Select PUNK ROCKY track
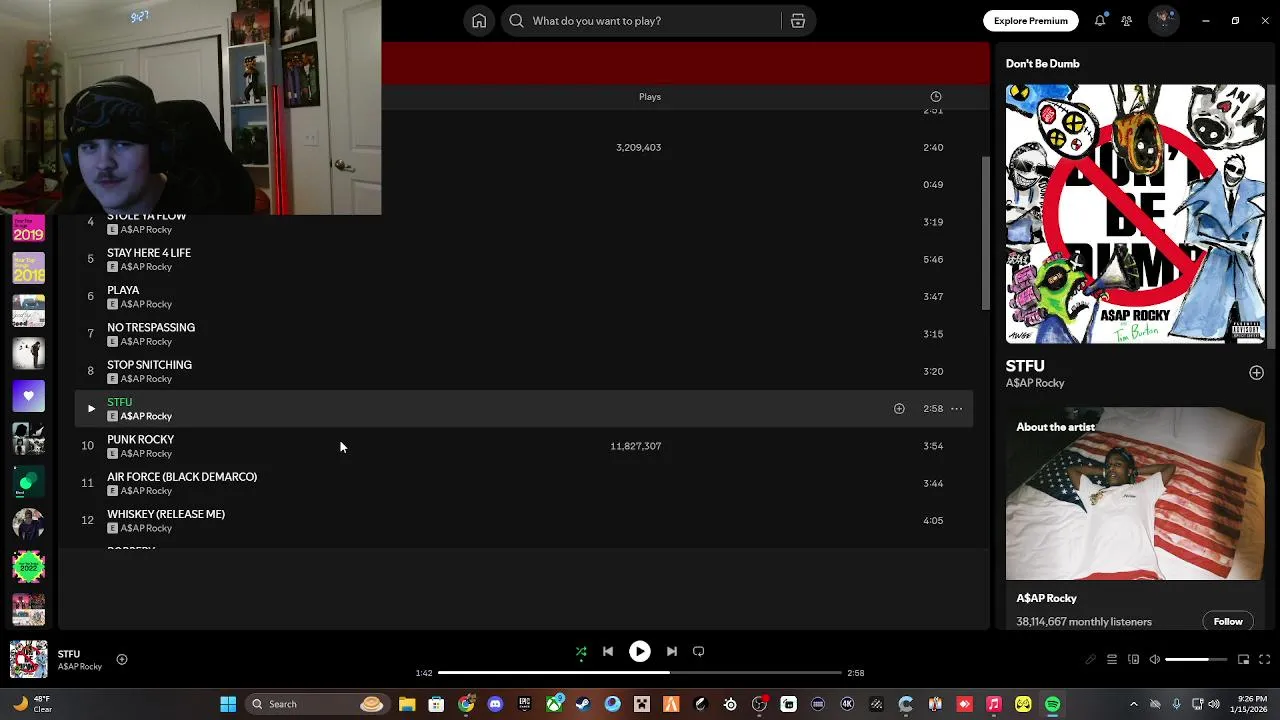1280x720 pixels. click(140, 440)
